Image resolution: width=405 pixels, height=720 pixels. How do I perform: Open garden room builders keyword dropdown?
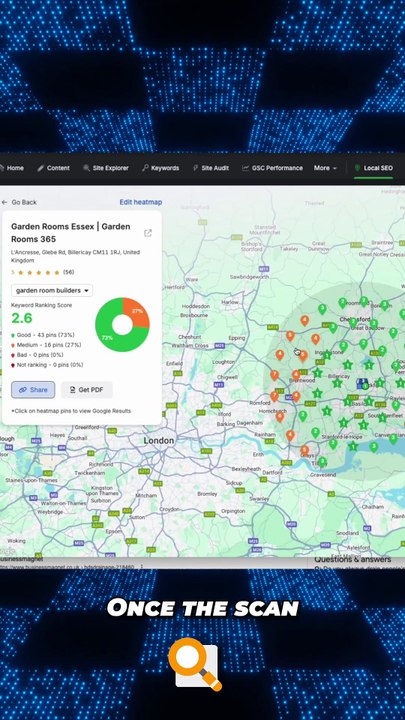tap(52, 290)
